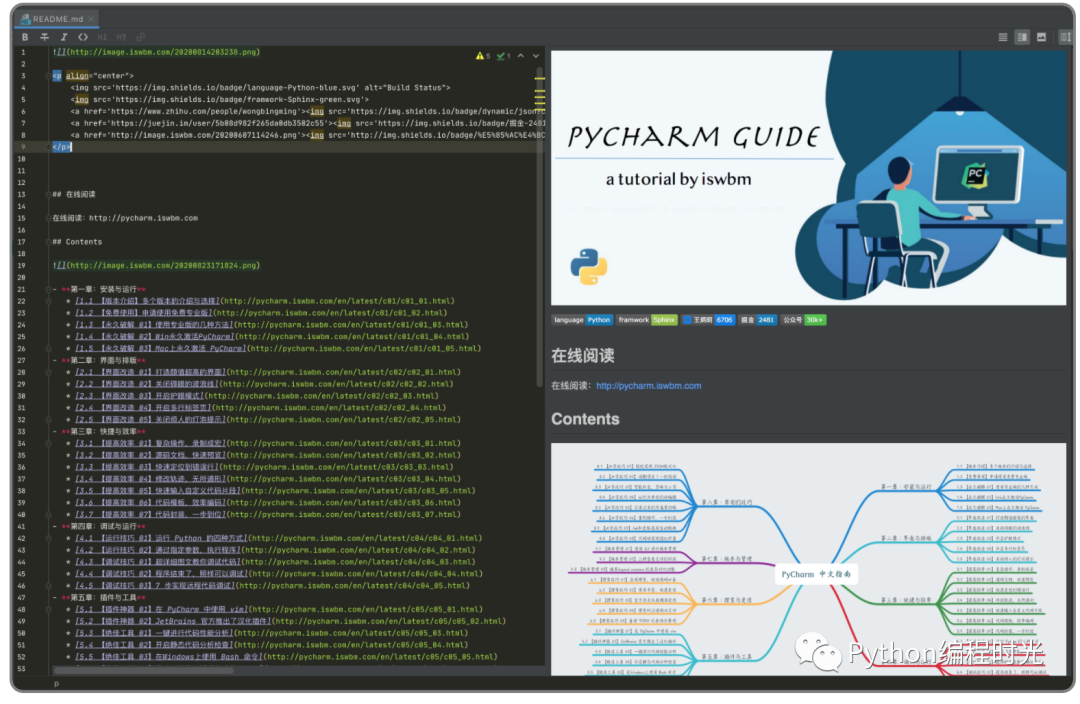Enable synchronized scrolling between editor and preview
The width and height of the screenshot is (1080, 704).
[1067, 37]
